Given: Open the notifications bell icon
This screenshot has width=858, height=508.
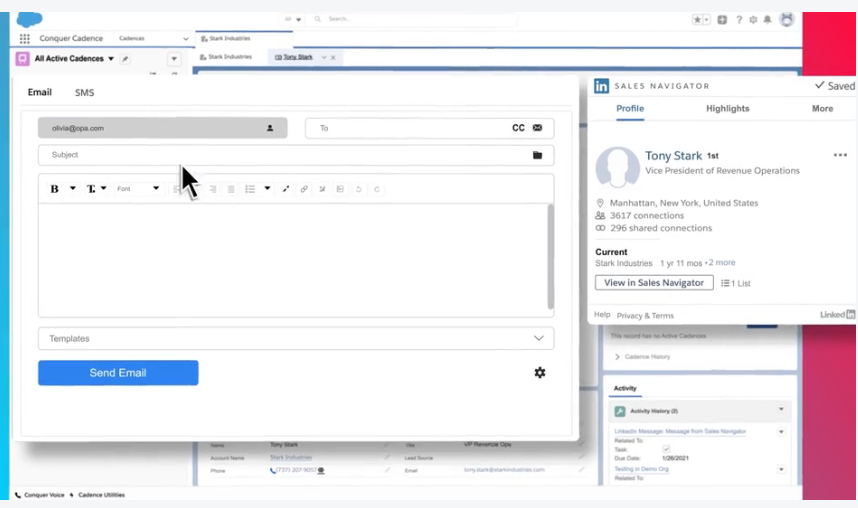Looking at the screenshot, I should click(767, 19).
